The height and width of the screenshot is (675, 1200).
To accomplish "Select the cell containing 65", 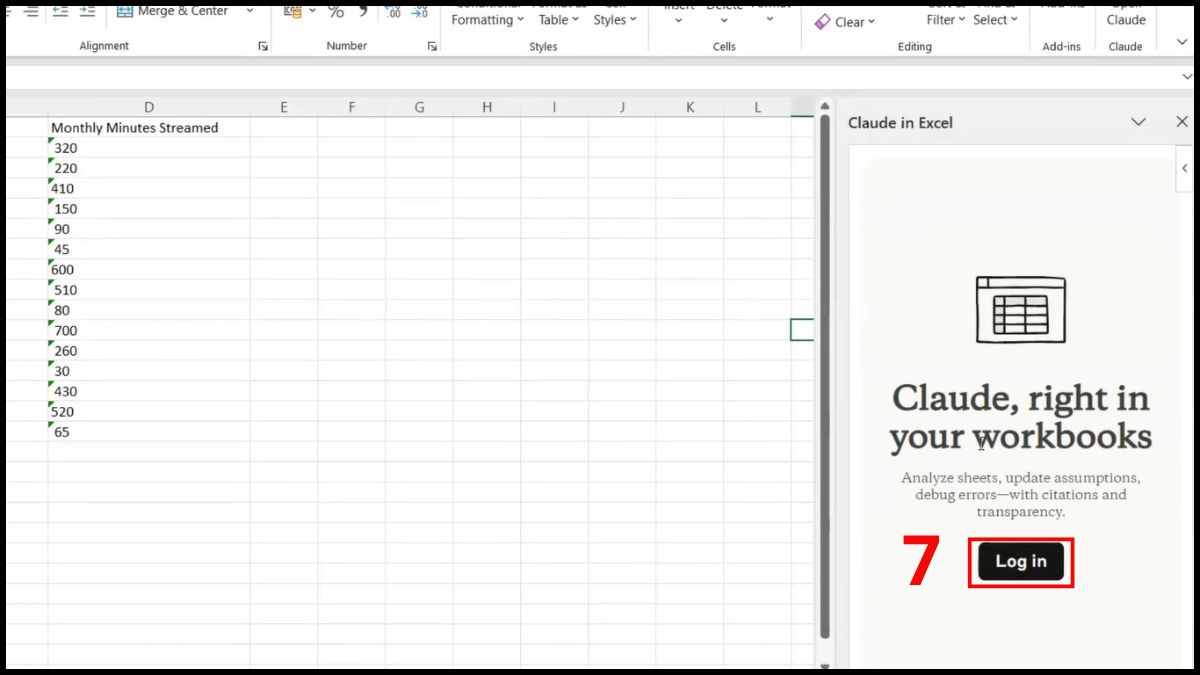I will pyautogui.click(x=149, y=432).
